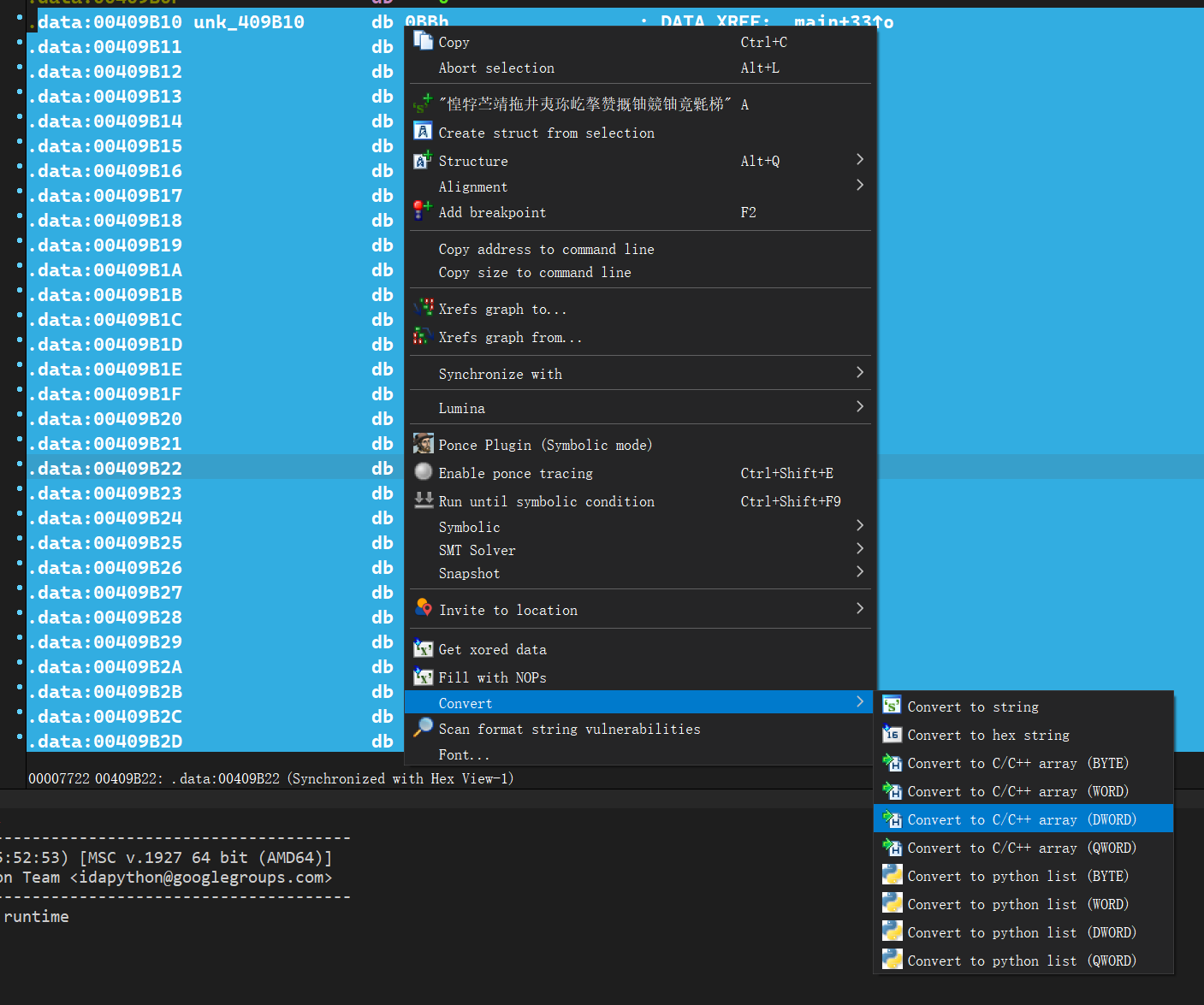The width and height of the screenshot is (1204, 1005).
Task: Click the Scan format string magnifier icon
Action: coord(423,728)
